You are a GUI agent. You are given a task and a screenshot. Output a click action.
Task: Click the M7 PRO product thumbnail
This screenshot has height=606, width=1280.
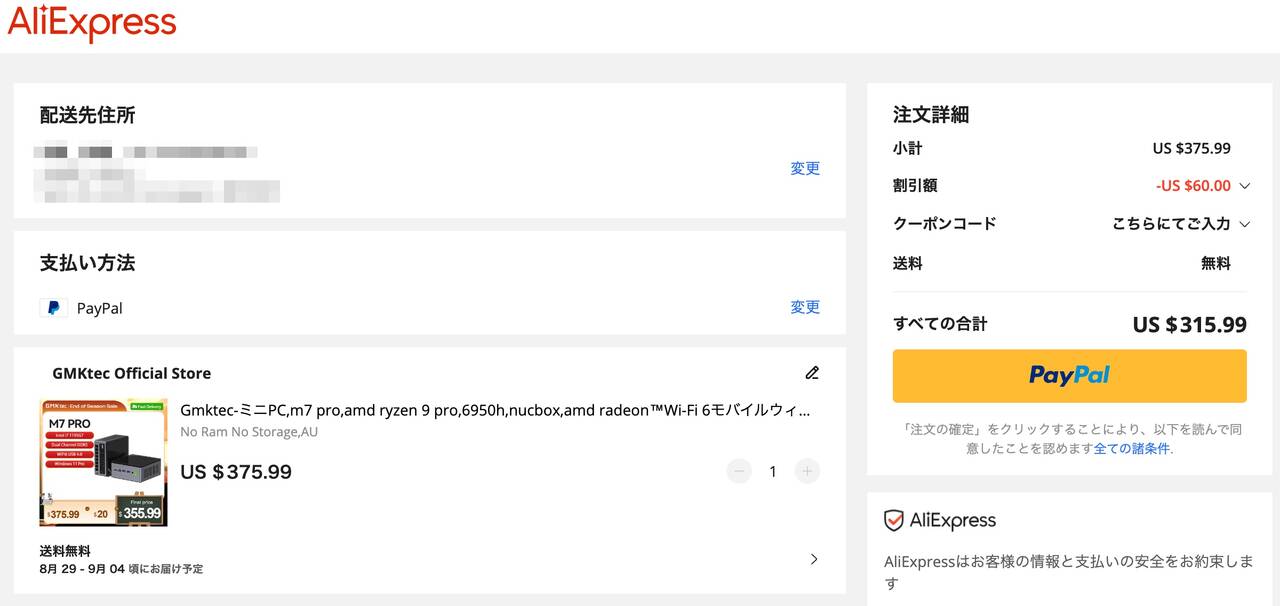103,462
